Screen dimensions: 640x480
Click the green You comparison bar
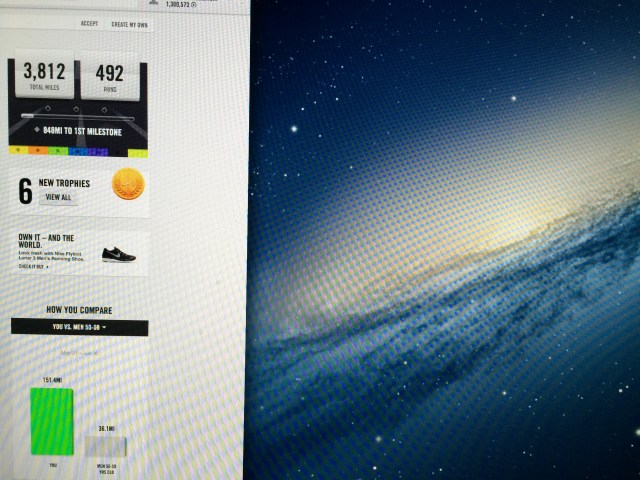pos(52,421)
